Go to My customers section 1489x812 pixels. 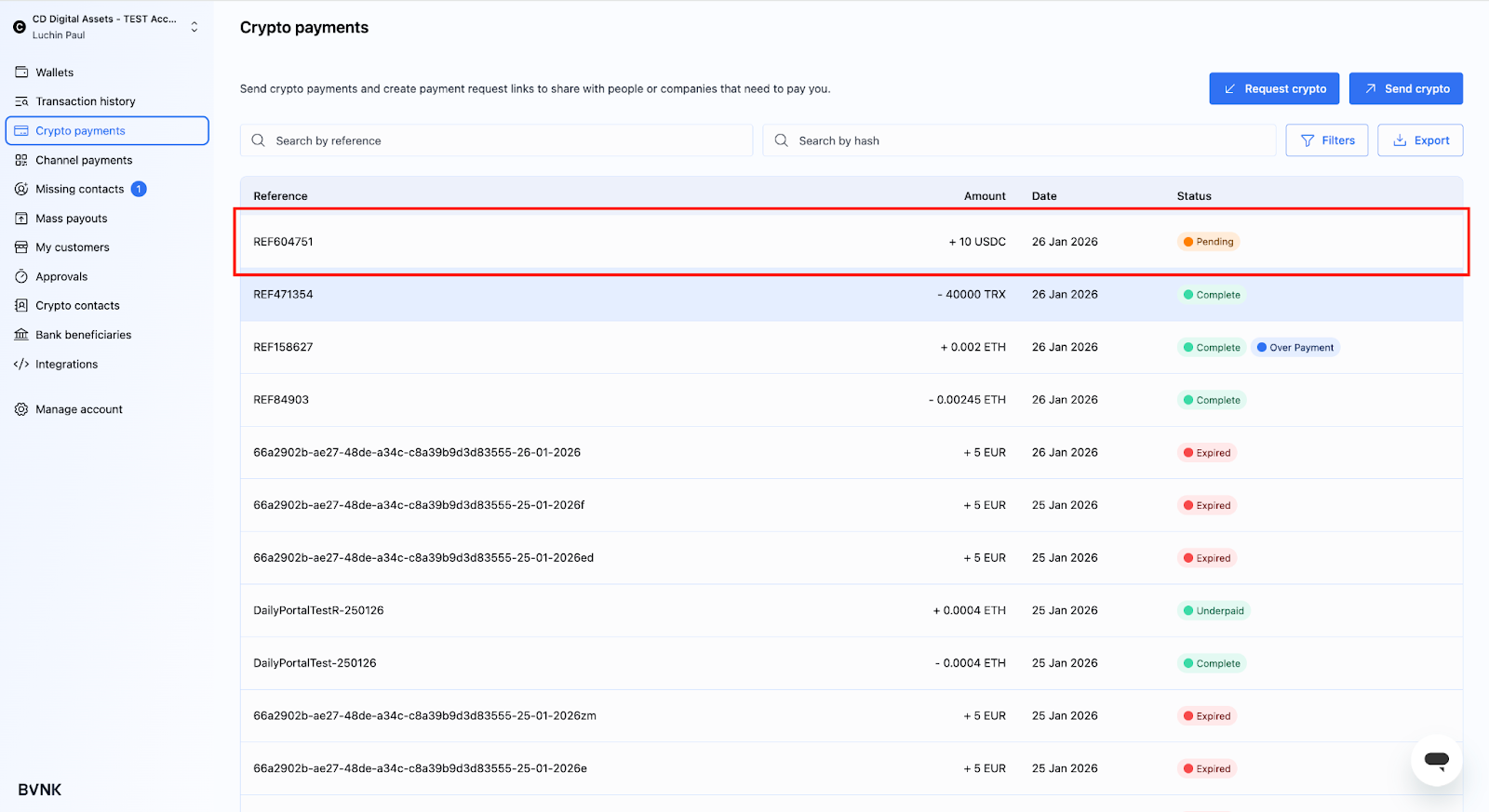[x=73, y=247]
